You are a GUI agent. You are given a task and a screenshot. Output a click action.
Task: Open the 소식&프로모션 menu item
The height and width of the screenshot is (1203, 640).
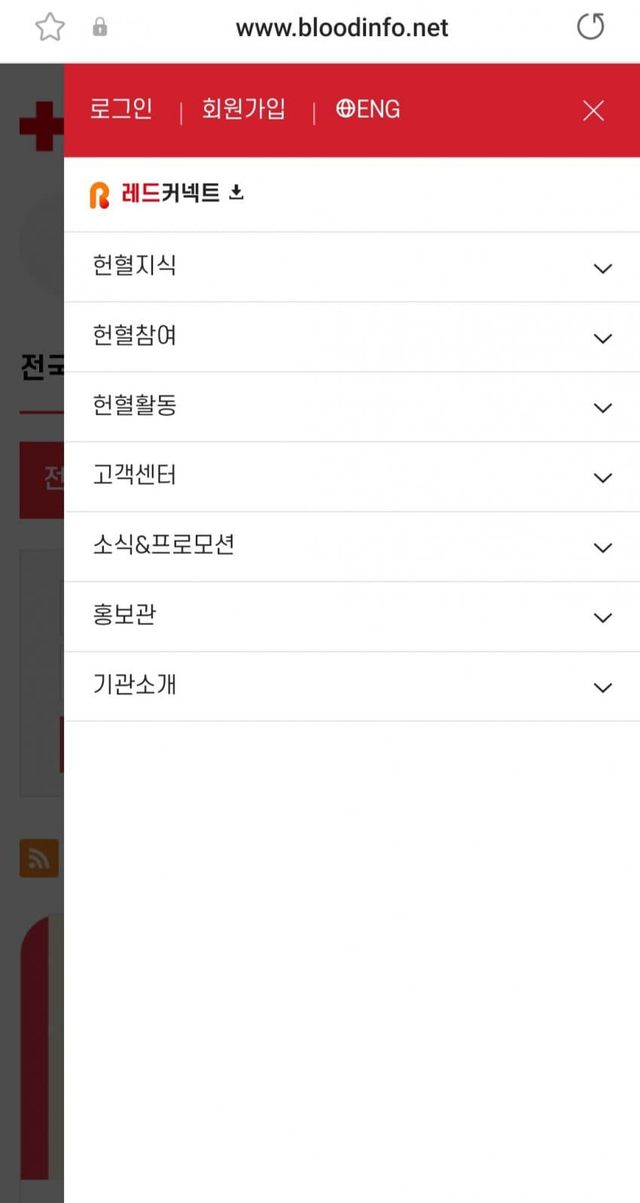point(163,546)
